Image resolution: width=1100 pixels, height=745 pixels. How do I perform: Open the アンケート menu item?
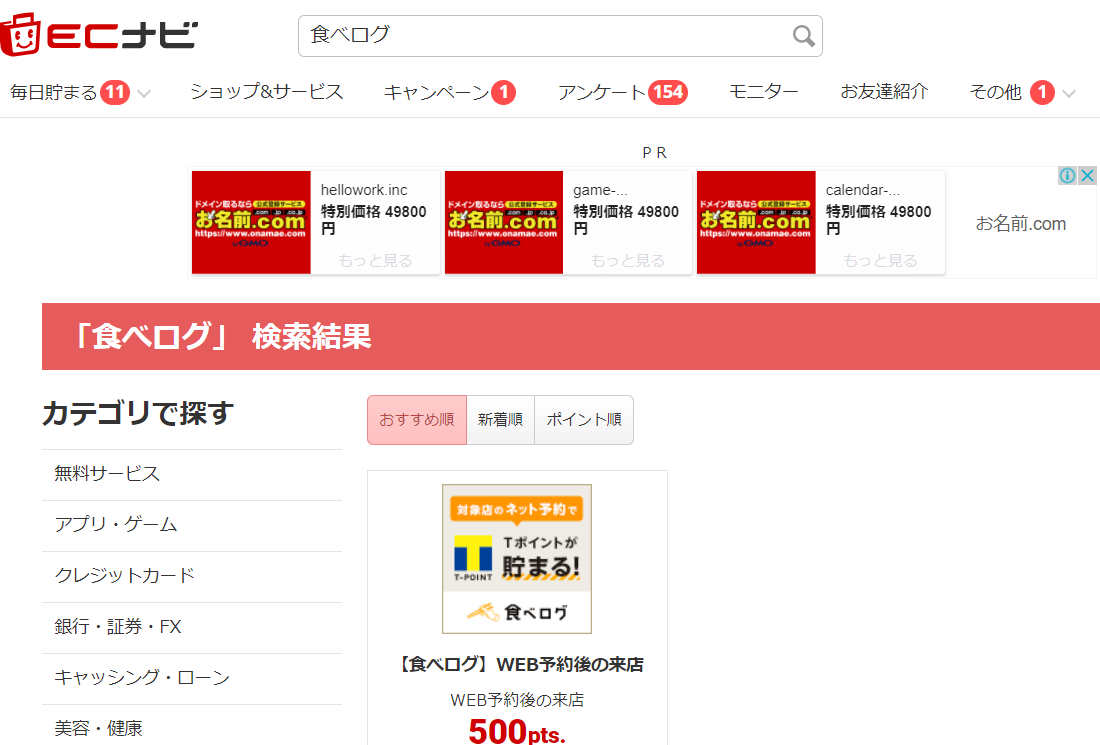[601, 92]
